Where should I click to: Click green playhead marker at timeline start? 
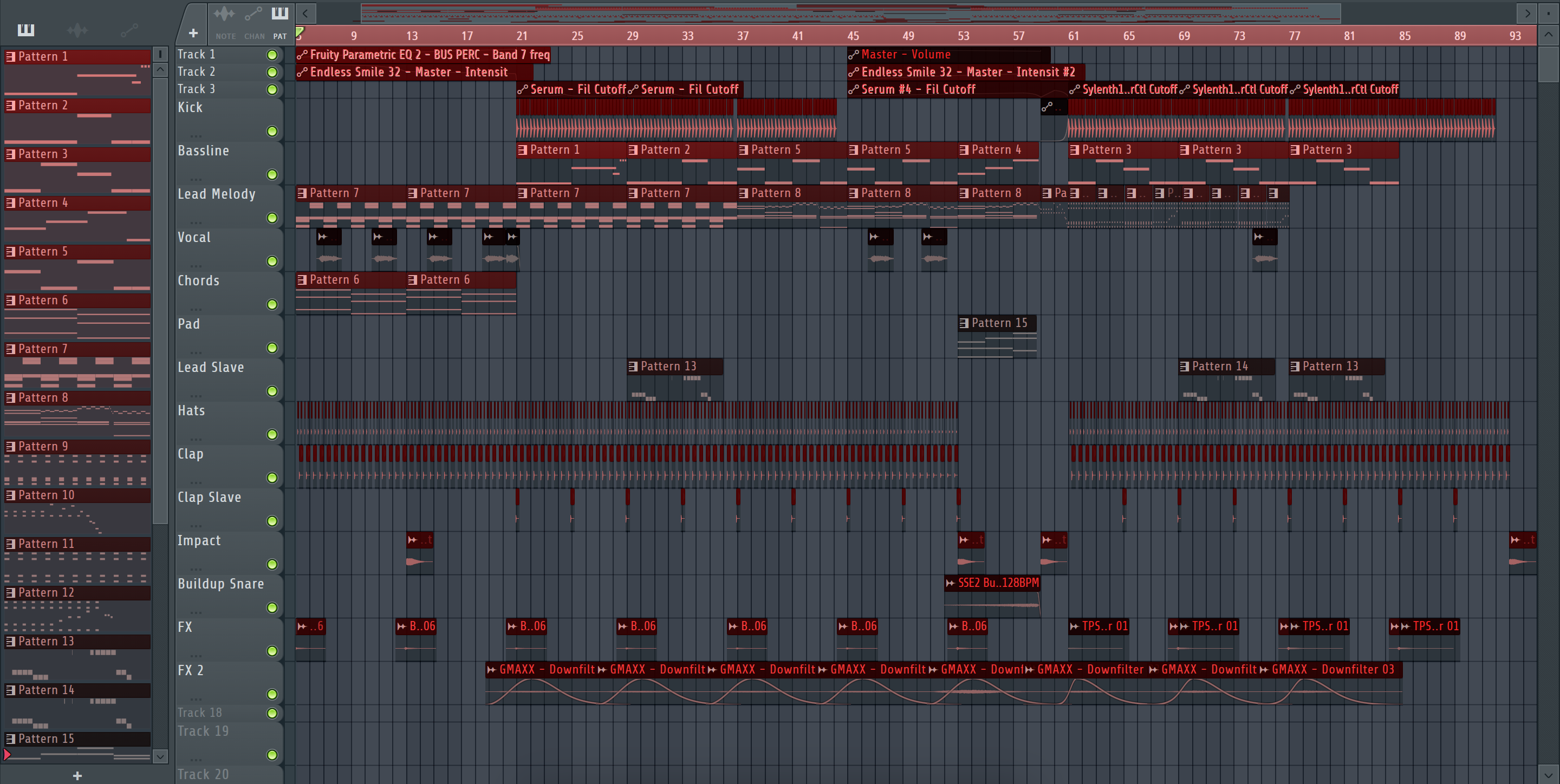pyautogui.click(x=300, y=31)
